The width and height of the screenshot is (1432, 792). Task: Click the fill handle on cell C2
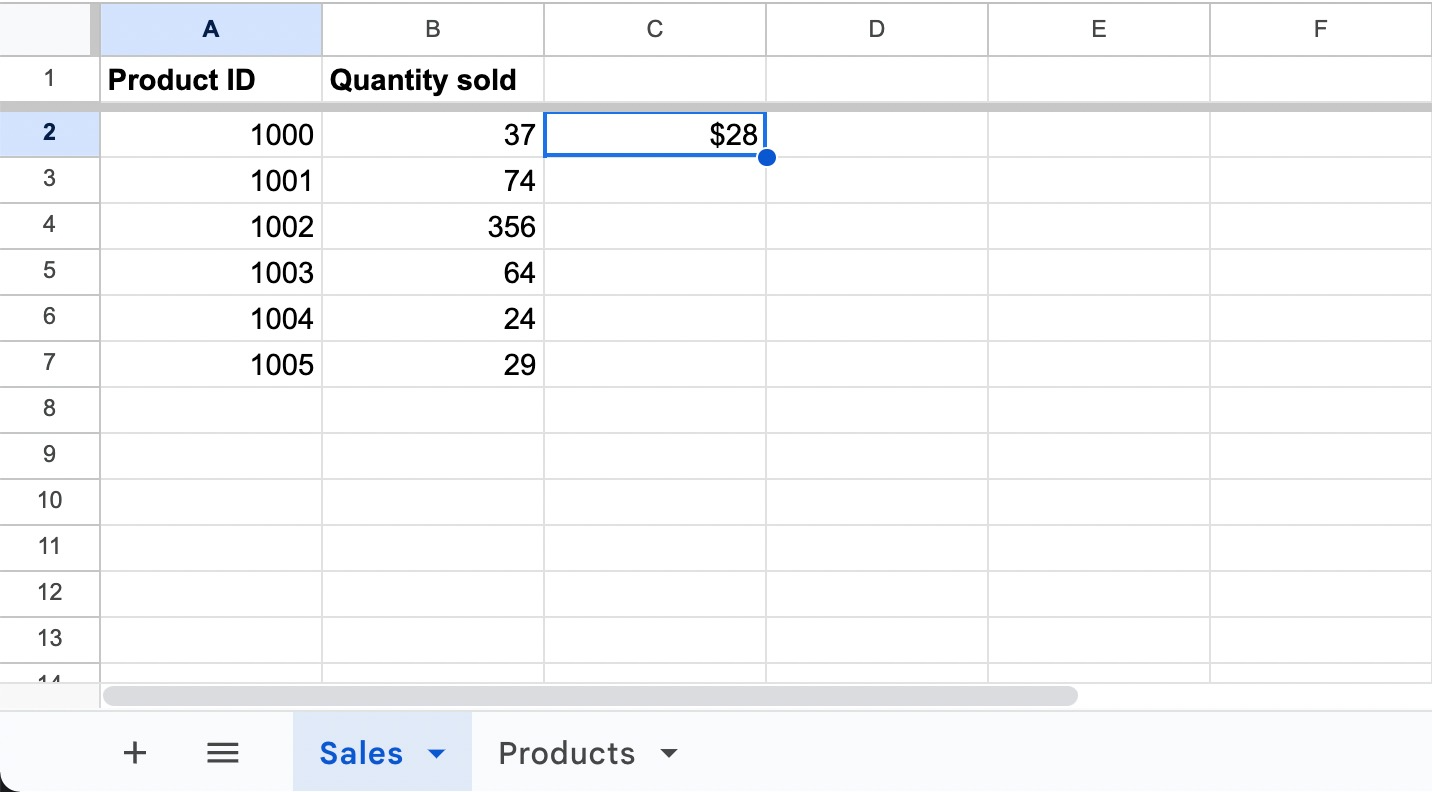coord(766,157)
